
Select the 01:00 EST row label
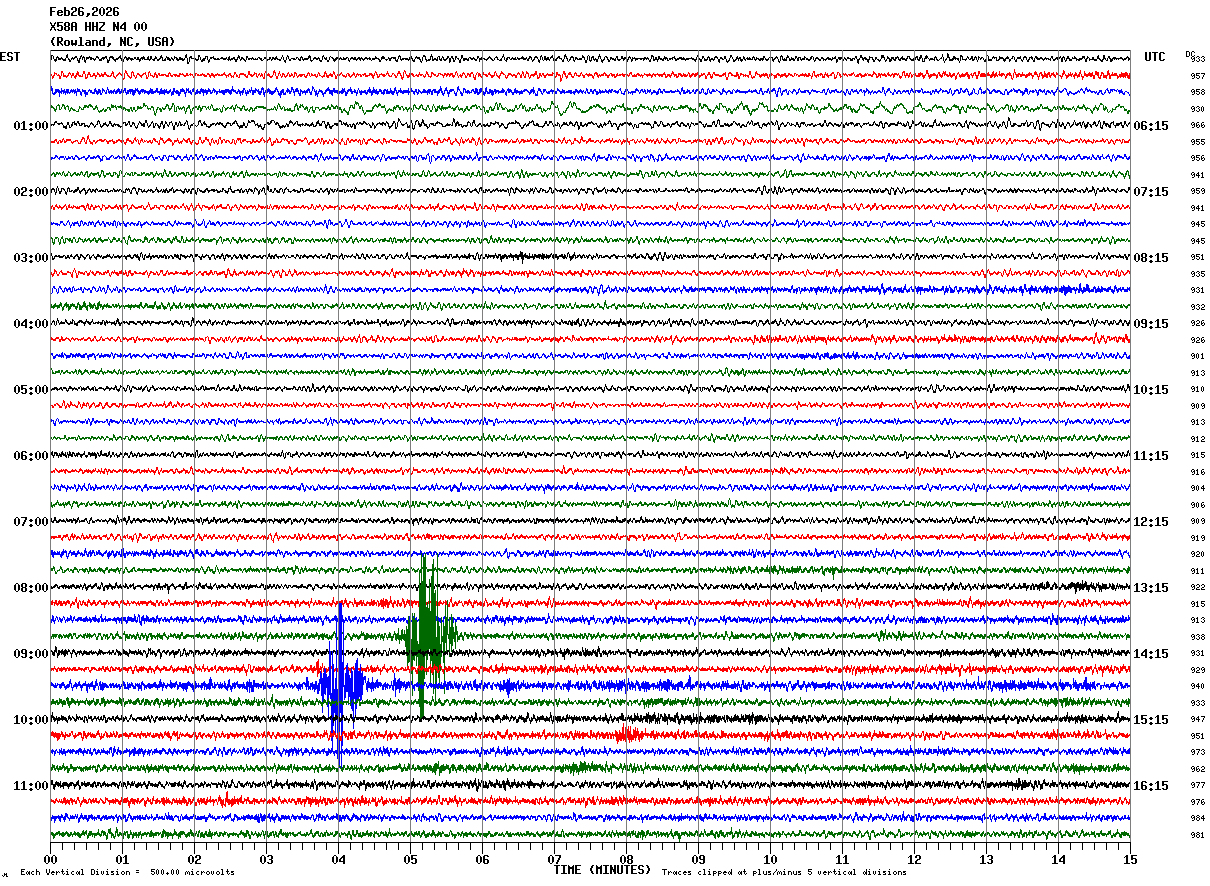(x=31, y=126)
